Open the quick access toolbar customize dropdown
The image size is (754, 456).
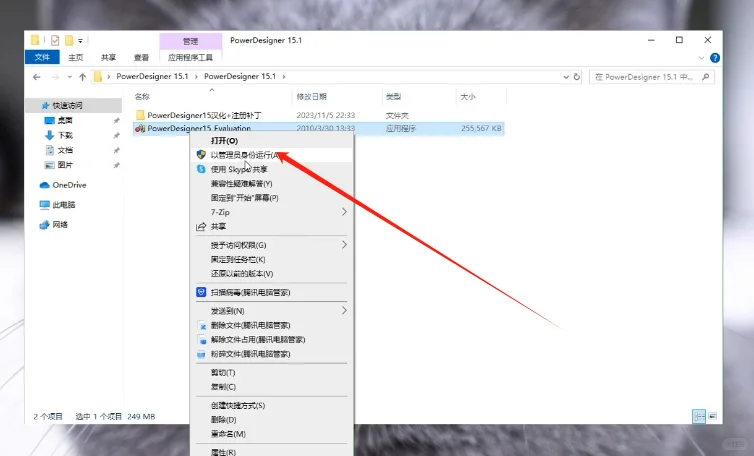coord(80,40)
